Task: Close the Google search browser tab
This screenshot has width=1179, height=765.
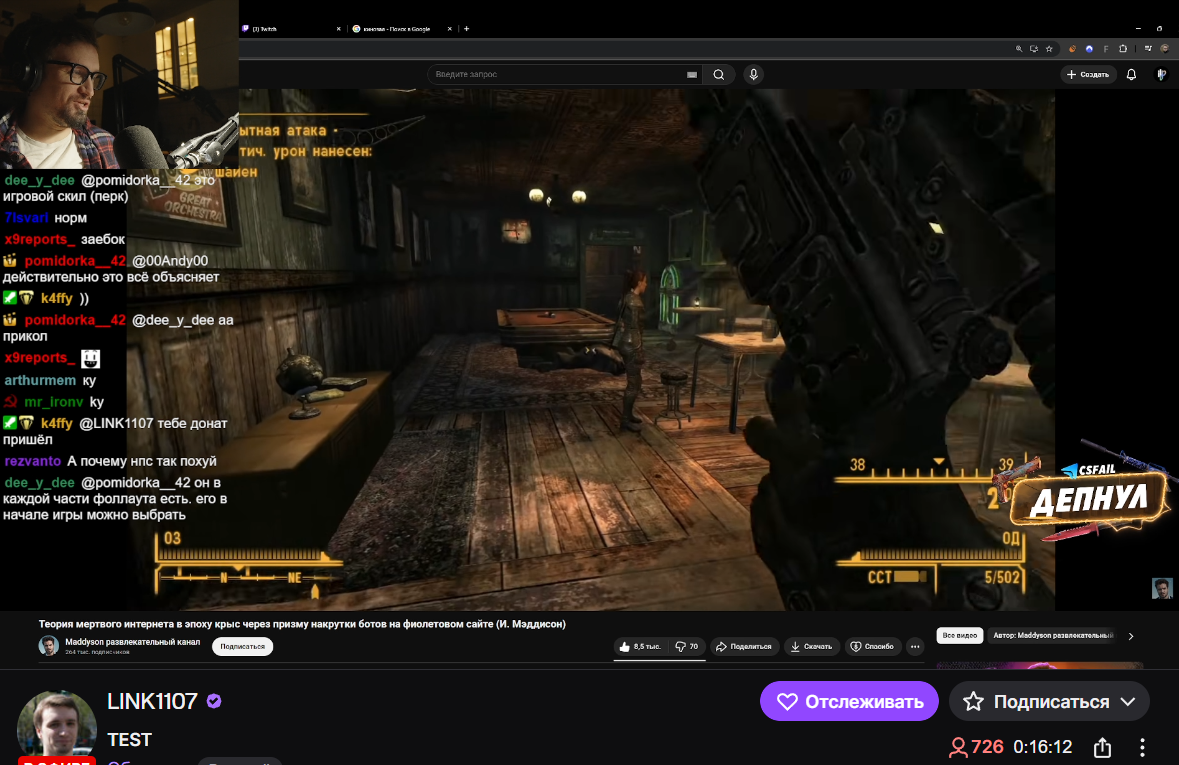Action: 450,29
